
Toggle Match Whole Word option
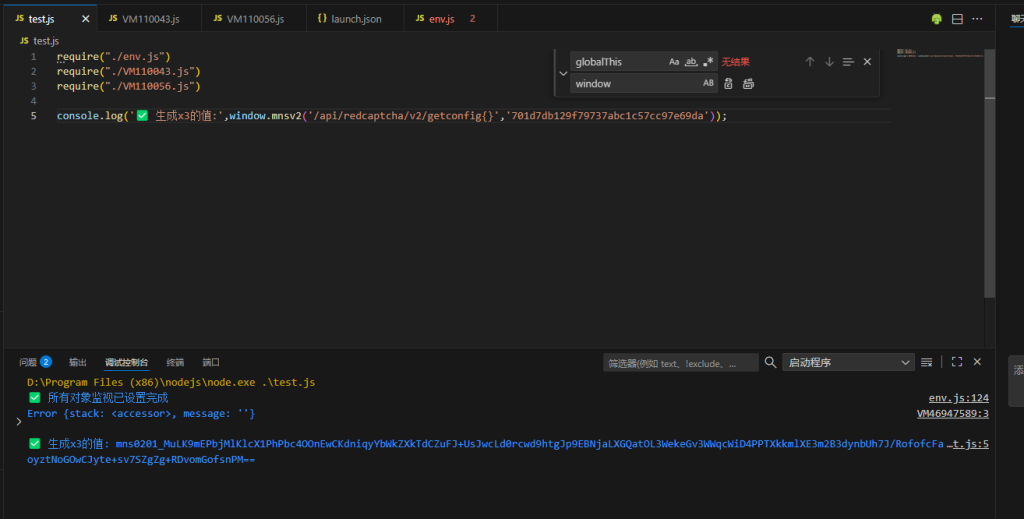[691, 62]
